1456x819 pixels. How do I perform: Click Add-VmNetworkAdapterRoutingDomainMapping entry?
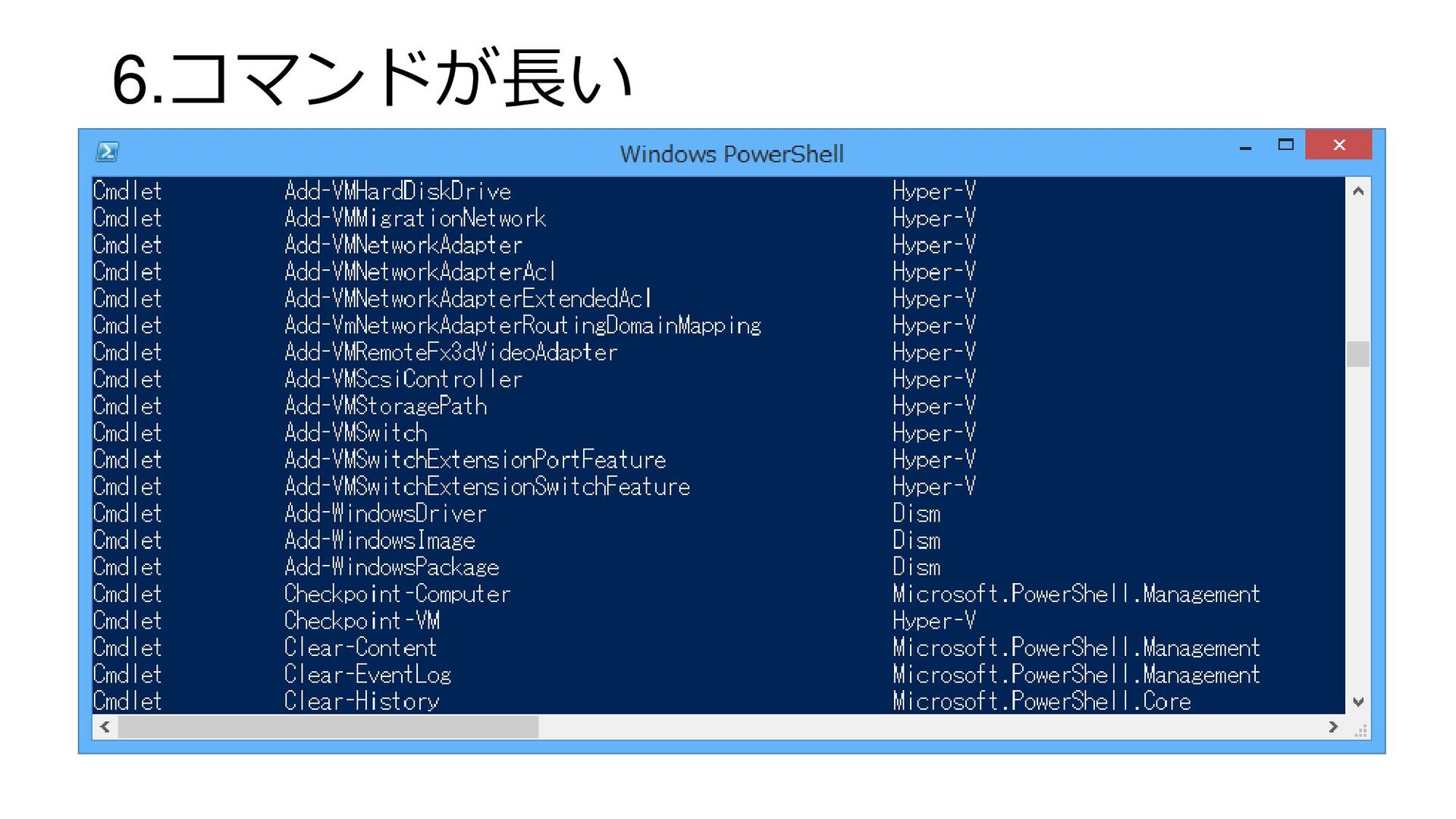522,325
